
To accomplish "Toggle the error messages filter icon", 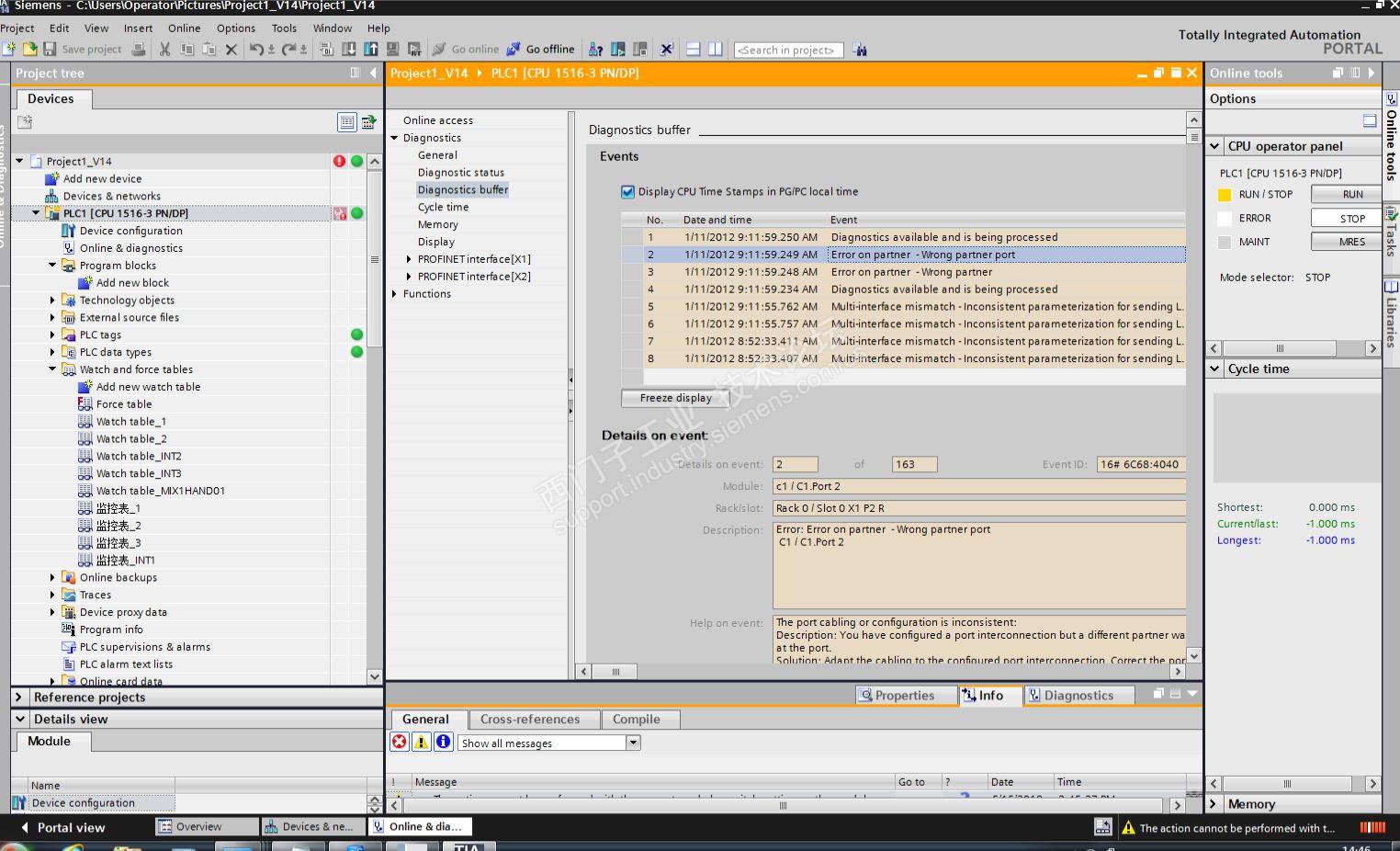I will point(400,743).
